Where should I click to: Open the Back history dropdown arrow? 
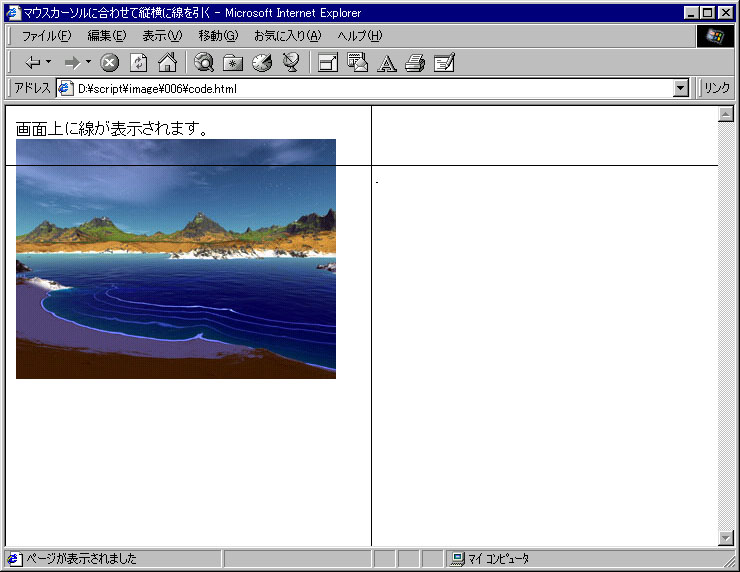point(49,62)
